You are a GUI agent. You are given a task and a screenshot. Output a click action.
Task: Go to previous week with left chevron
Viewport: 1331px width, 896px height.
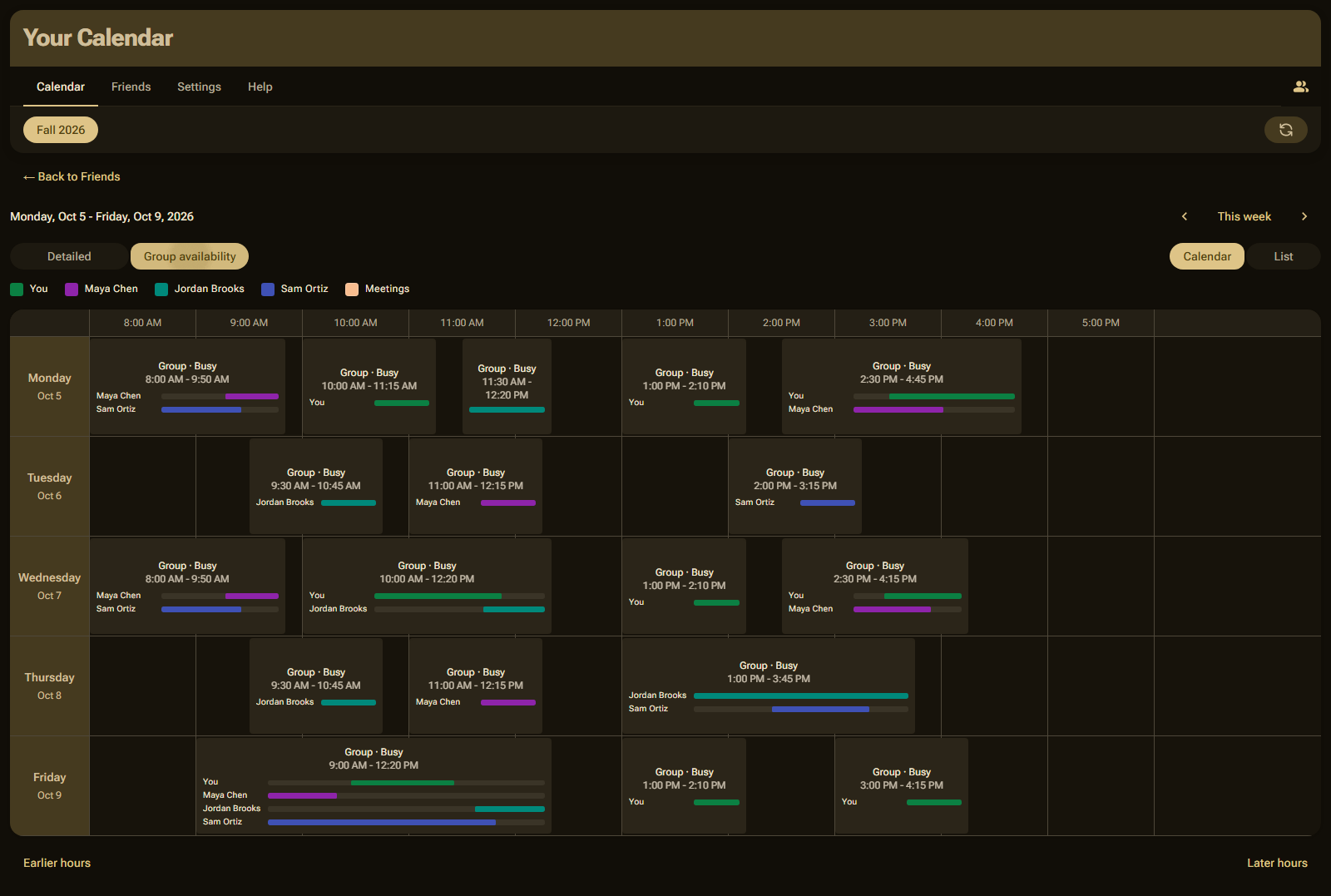(x=1185, y=216)
